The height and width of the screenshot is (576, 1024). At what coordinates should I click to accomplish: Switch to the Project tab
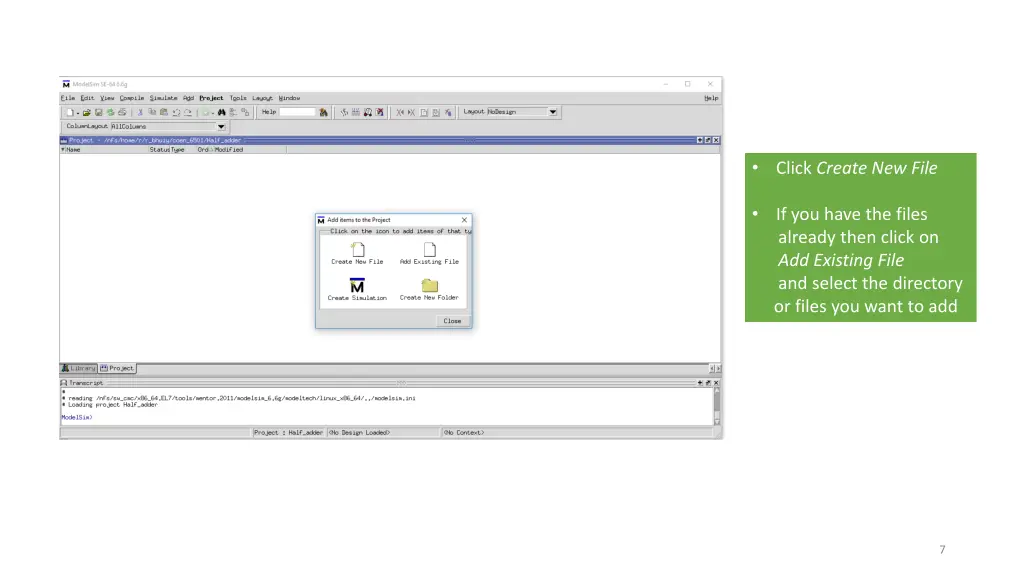(118, 368)
